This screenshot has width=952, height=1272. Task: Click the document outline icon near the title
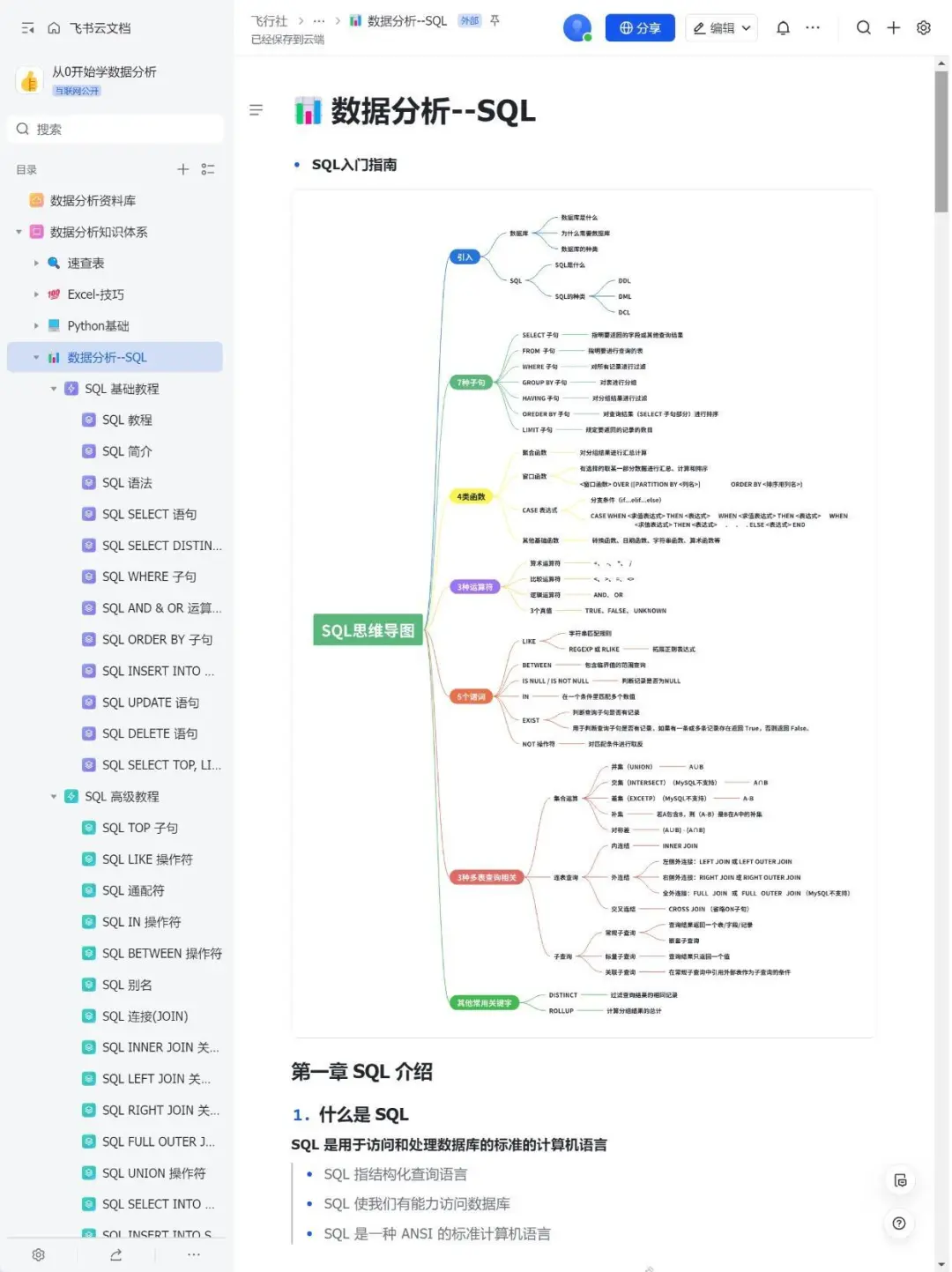tap(256, 110)
